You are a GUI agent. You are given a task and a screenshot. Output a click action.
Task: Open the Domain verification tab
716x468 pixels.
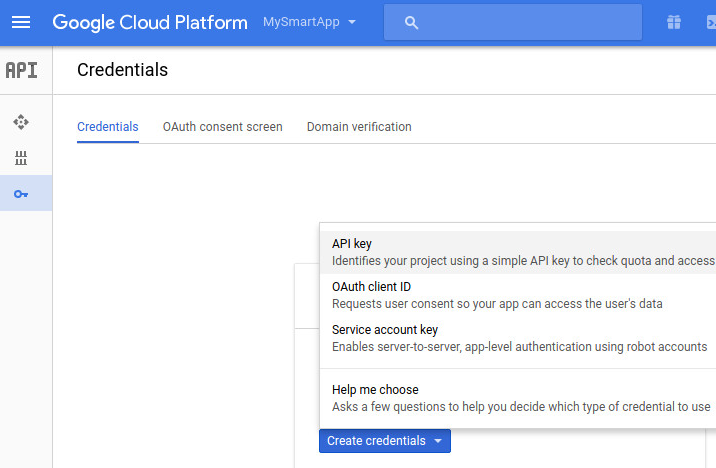pyautogui.click(x=359, y=127)
